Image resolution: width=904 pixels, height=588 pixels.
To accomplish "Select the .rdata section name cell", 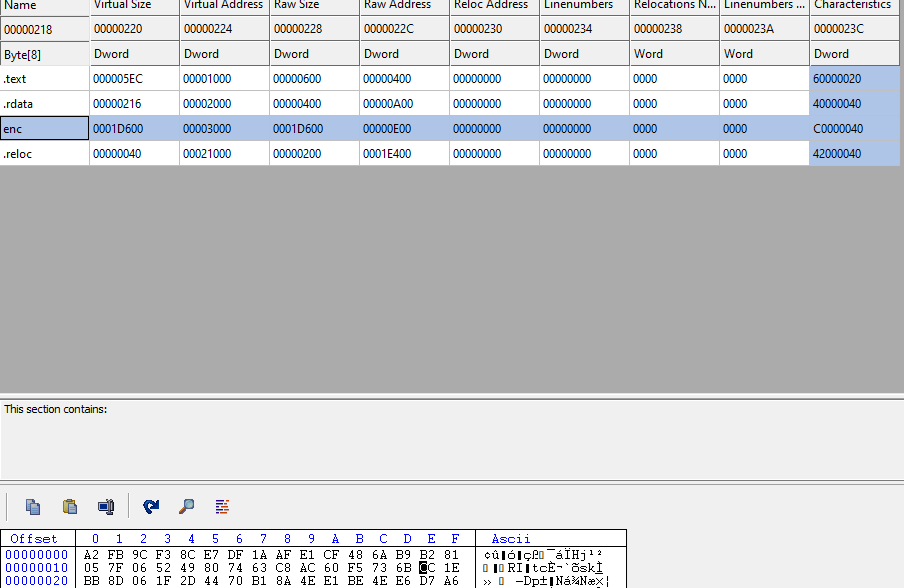I will tap(44, 104).
